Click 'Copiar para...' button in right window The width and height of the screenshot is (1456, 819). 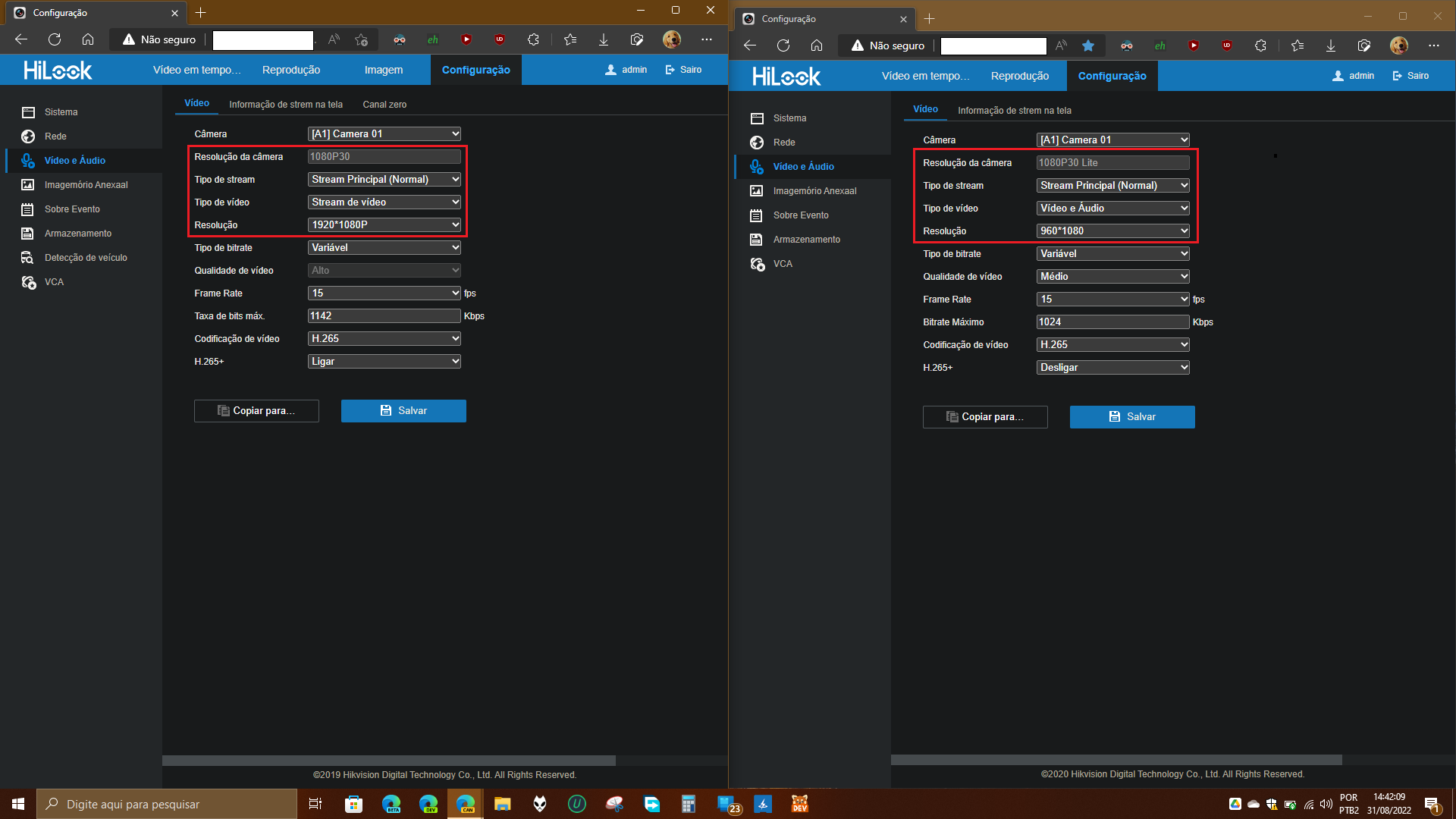coord(985,417)
